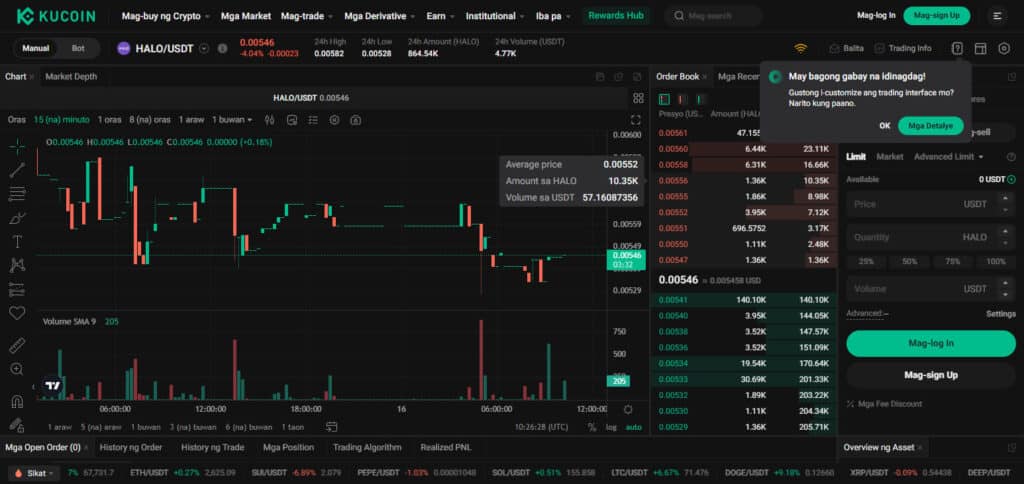Expand the HALO/USDT pair selector dropdown

coord(204,48)
